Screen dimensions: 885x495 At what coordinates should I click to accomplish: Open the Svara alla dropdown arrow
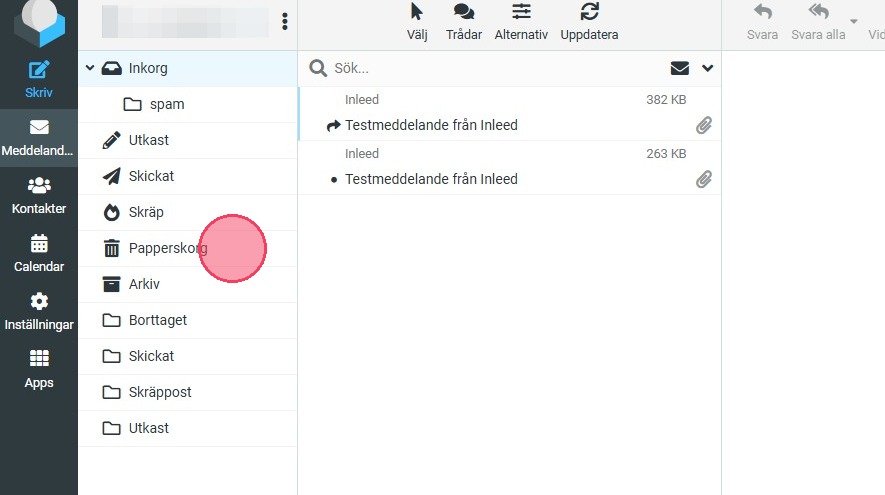pos(853,21)
